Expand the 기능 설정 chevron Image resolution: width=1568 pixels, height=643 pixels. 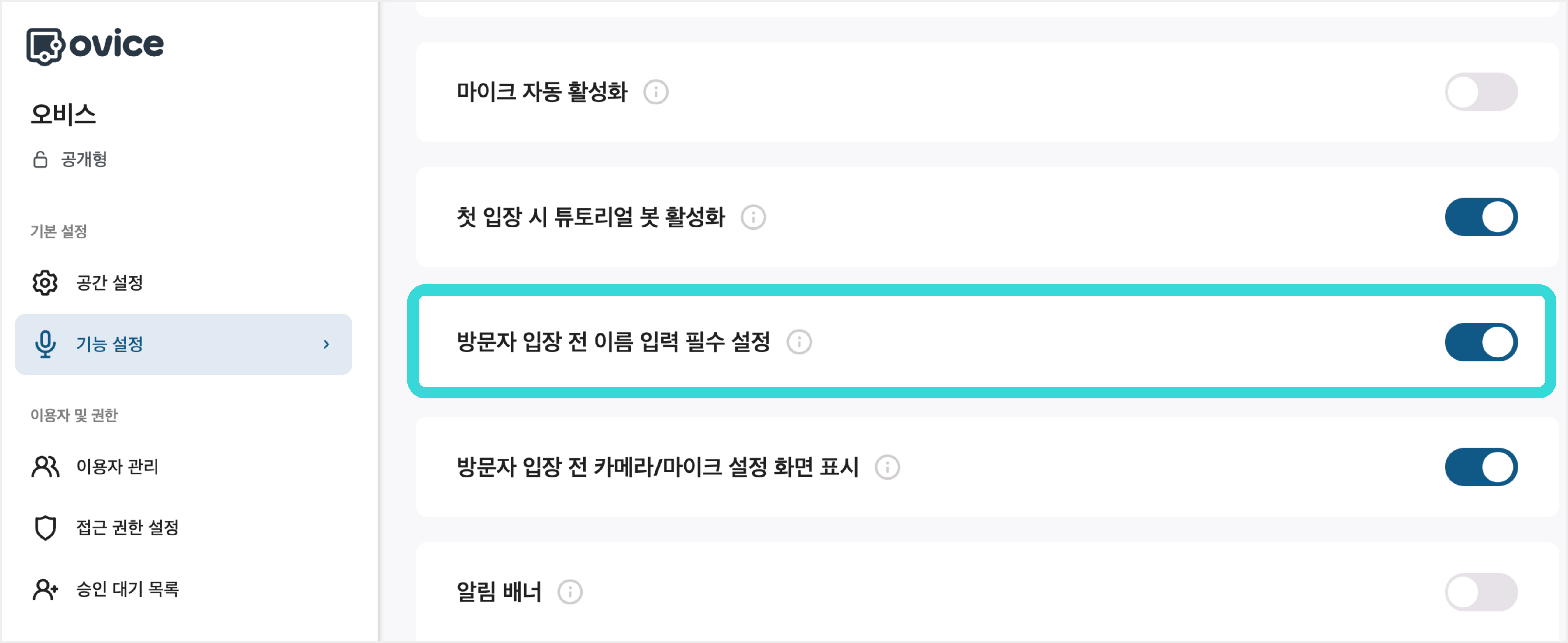coord(327,344)
